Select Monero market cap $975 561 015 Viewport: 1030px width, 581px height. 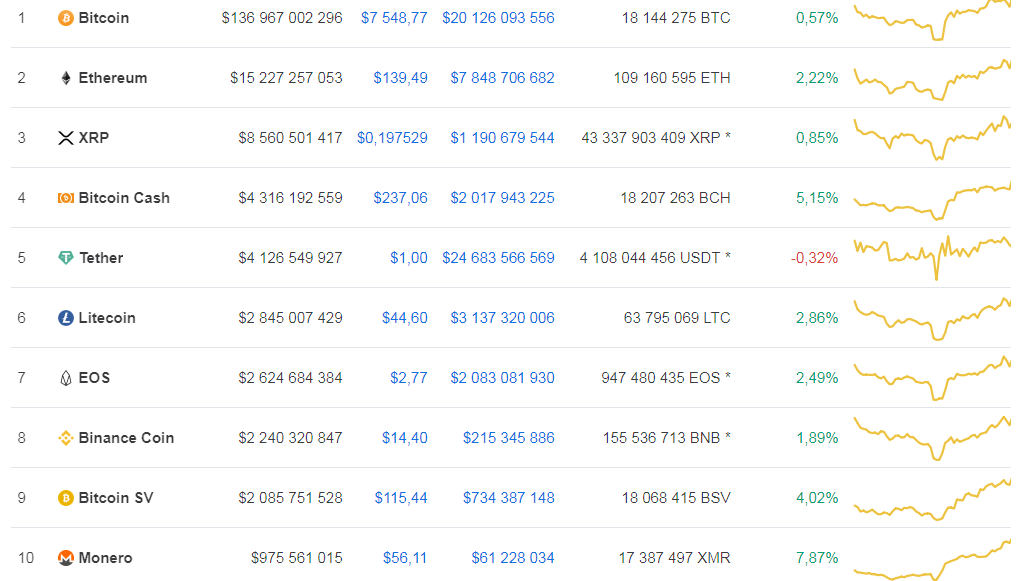[x=297, y=558]
